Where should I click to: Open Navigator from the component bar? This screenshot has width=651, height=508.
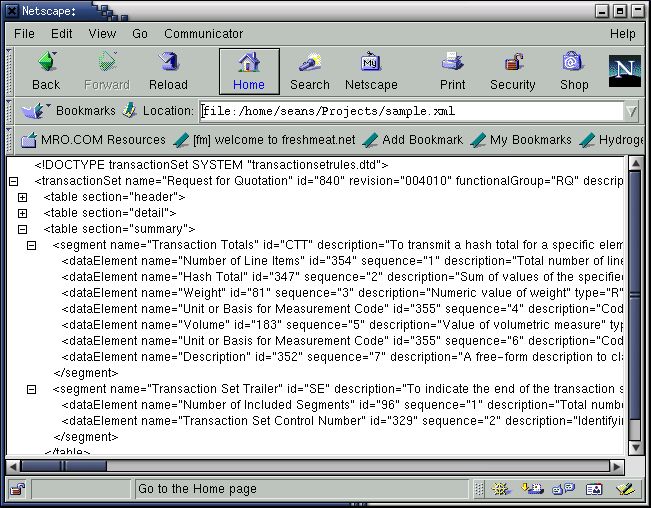[x=501, y=489]
